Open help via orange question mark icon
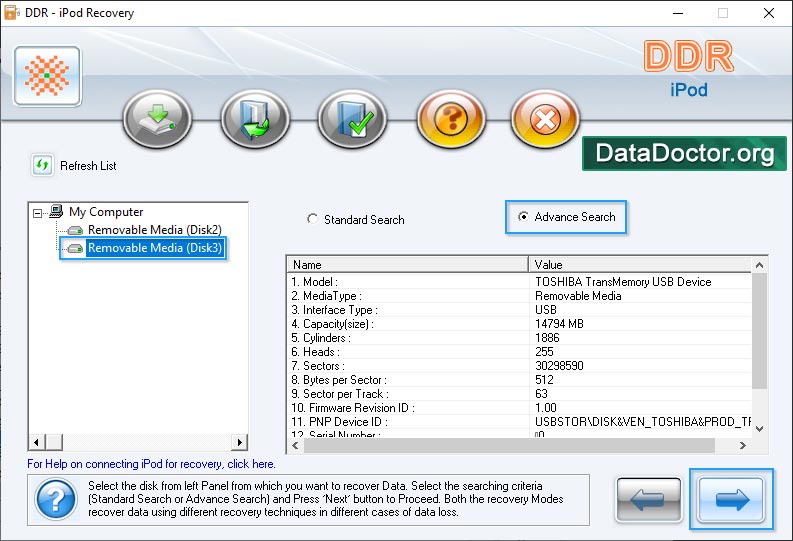793x541 pixels. [x=451, y=119]
